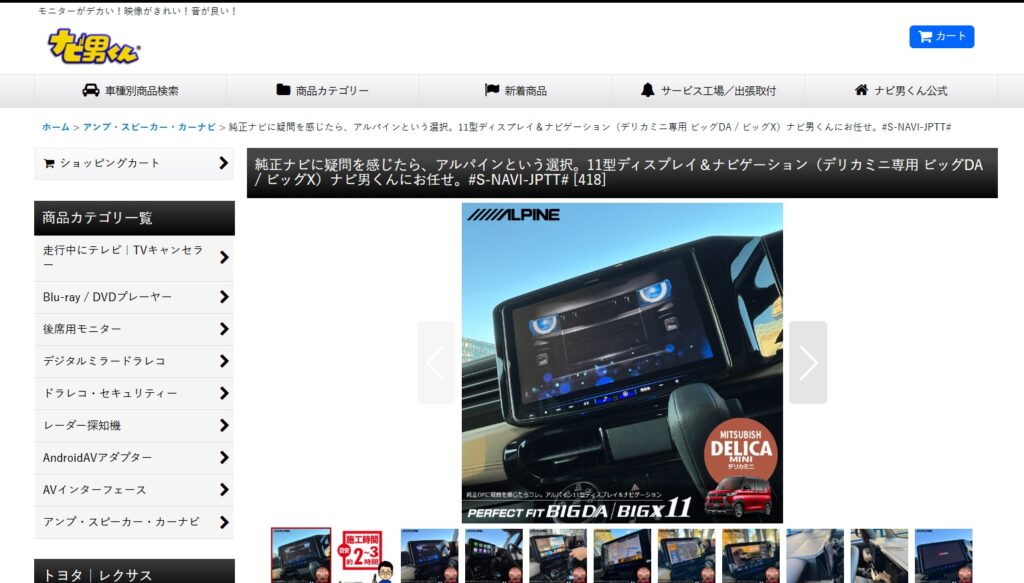Select 後席用モニター category
This screenshot has width=1024, height=583.
coord(134,329)
